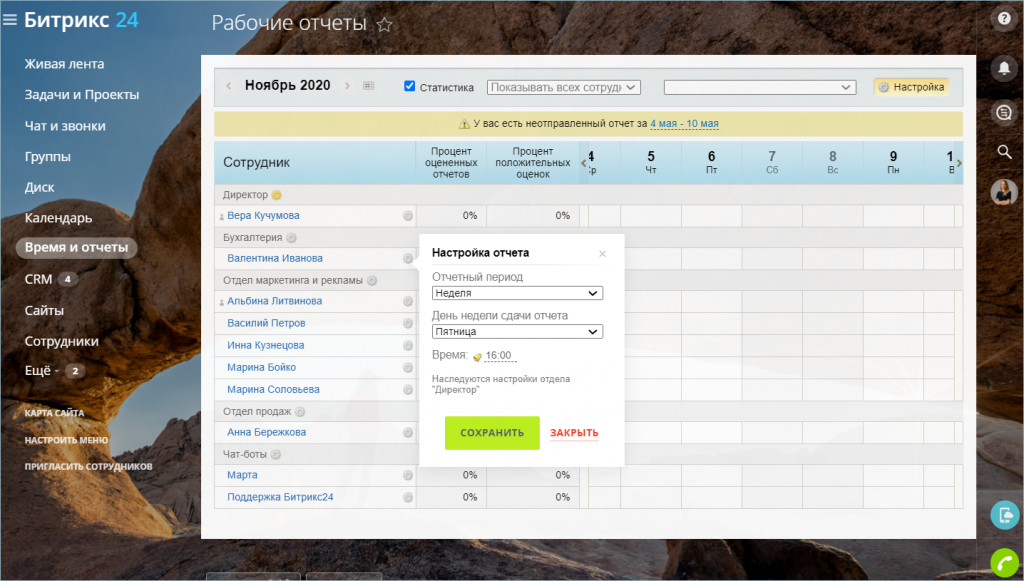Open Диск menu item

pyautogui.click(x=39, y=187)
